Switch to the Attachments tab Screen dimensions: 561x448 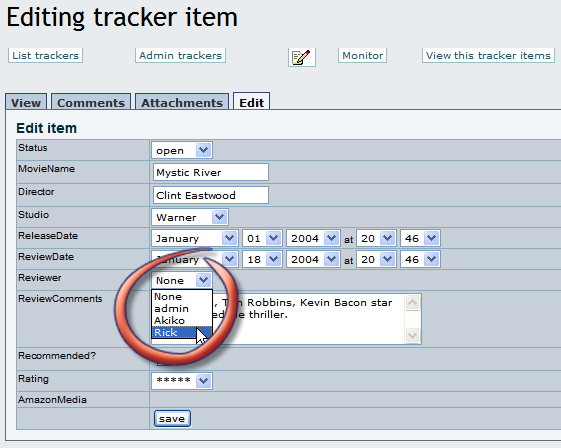click(182, 103)
